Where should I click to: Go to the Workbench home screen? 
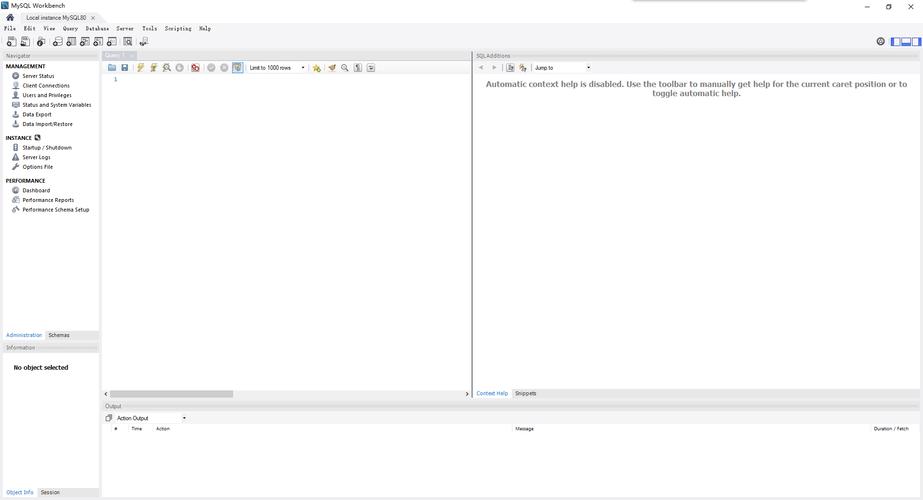pos(10,18)
